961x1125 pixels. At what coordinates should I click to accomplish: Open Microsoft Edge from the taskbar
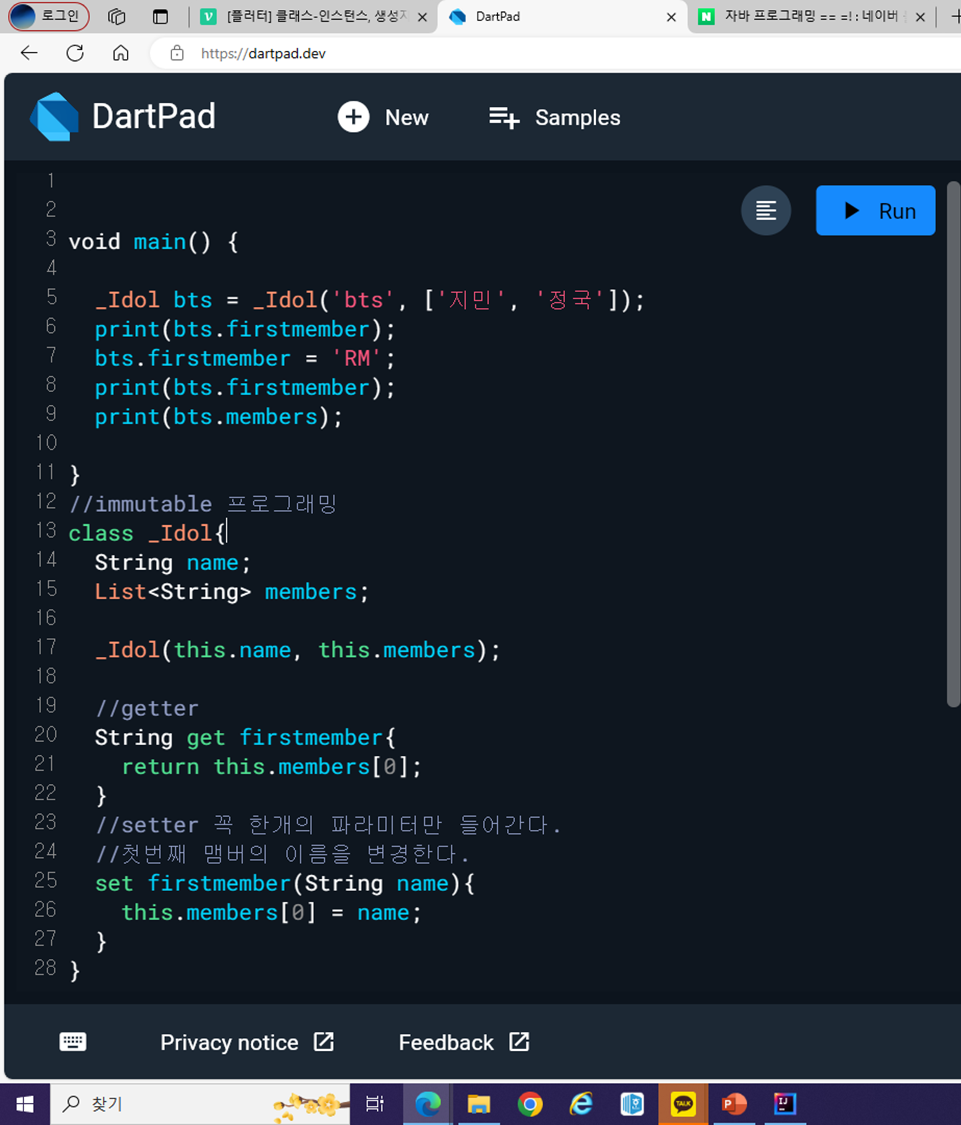[428, 1104]
